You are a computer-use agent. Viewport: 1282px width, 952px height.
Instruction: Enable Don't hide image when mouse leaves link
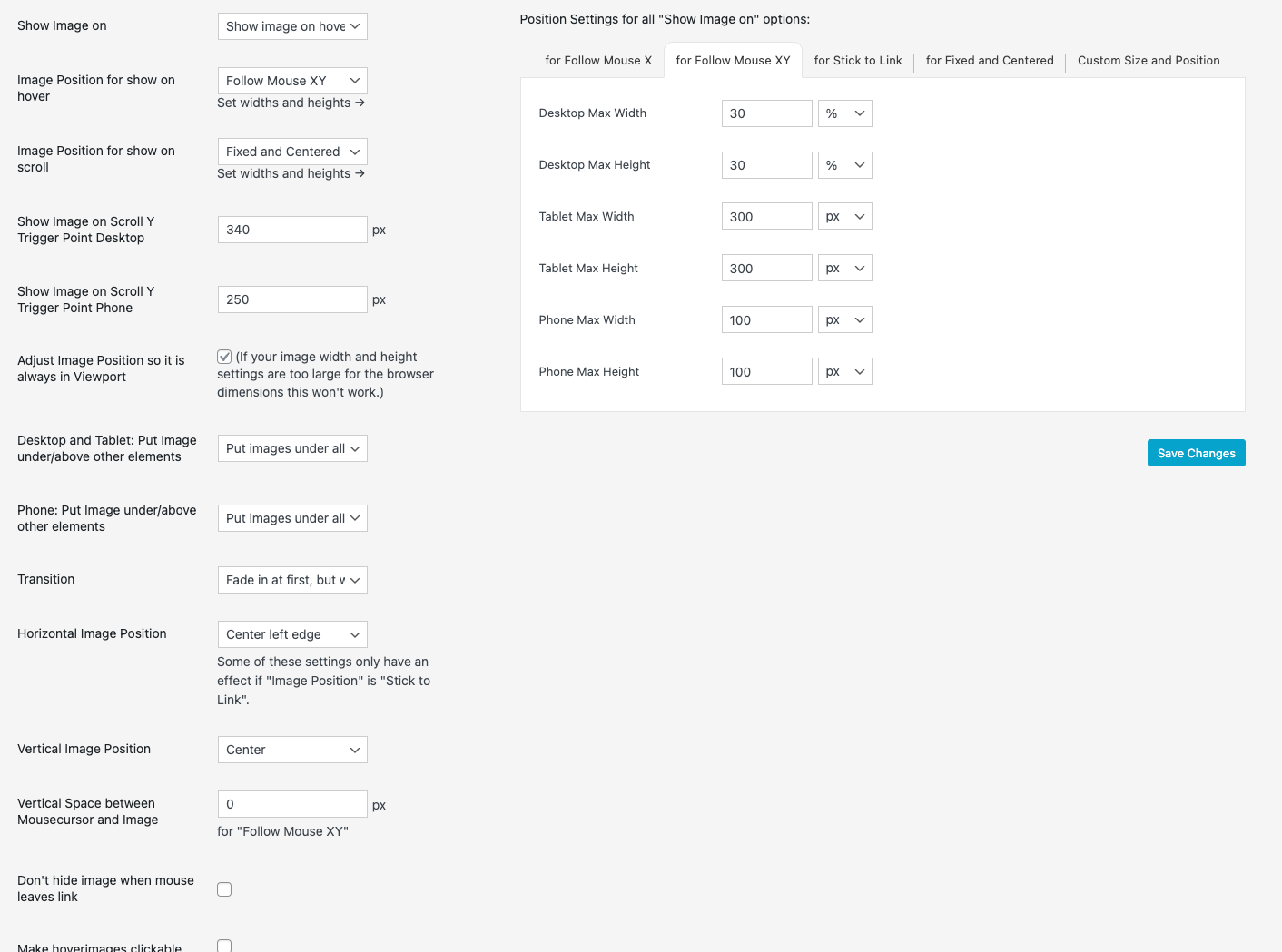point(224,889)
